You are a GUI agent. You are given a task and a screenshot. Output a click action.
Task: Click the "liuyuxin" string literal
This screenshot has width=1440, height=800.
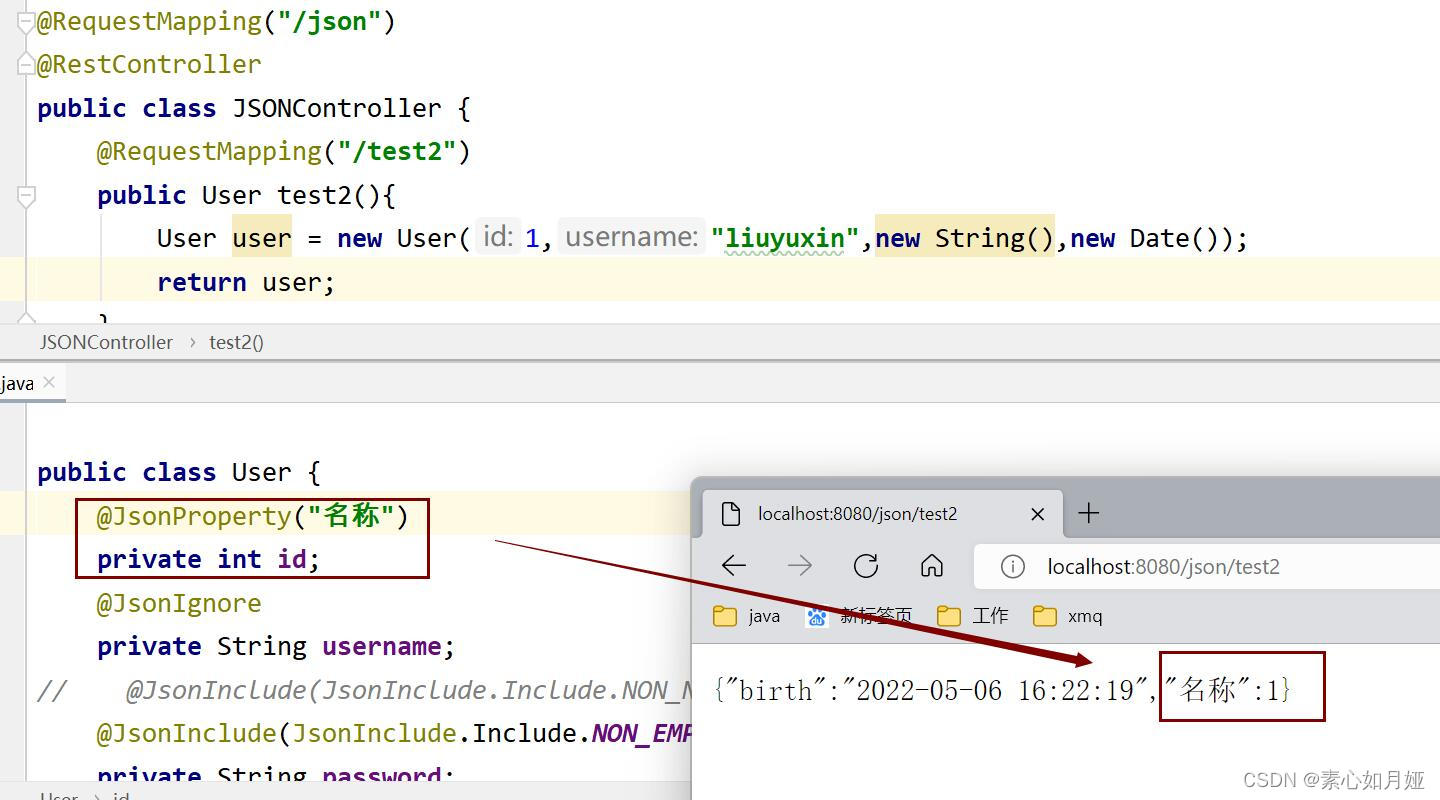(784, 238)
